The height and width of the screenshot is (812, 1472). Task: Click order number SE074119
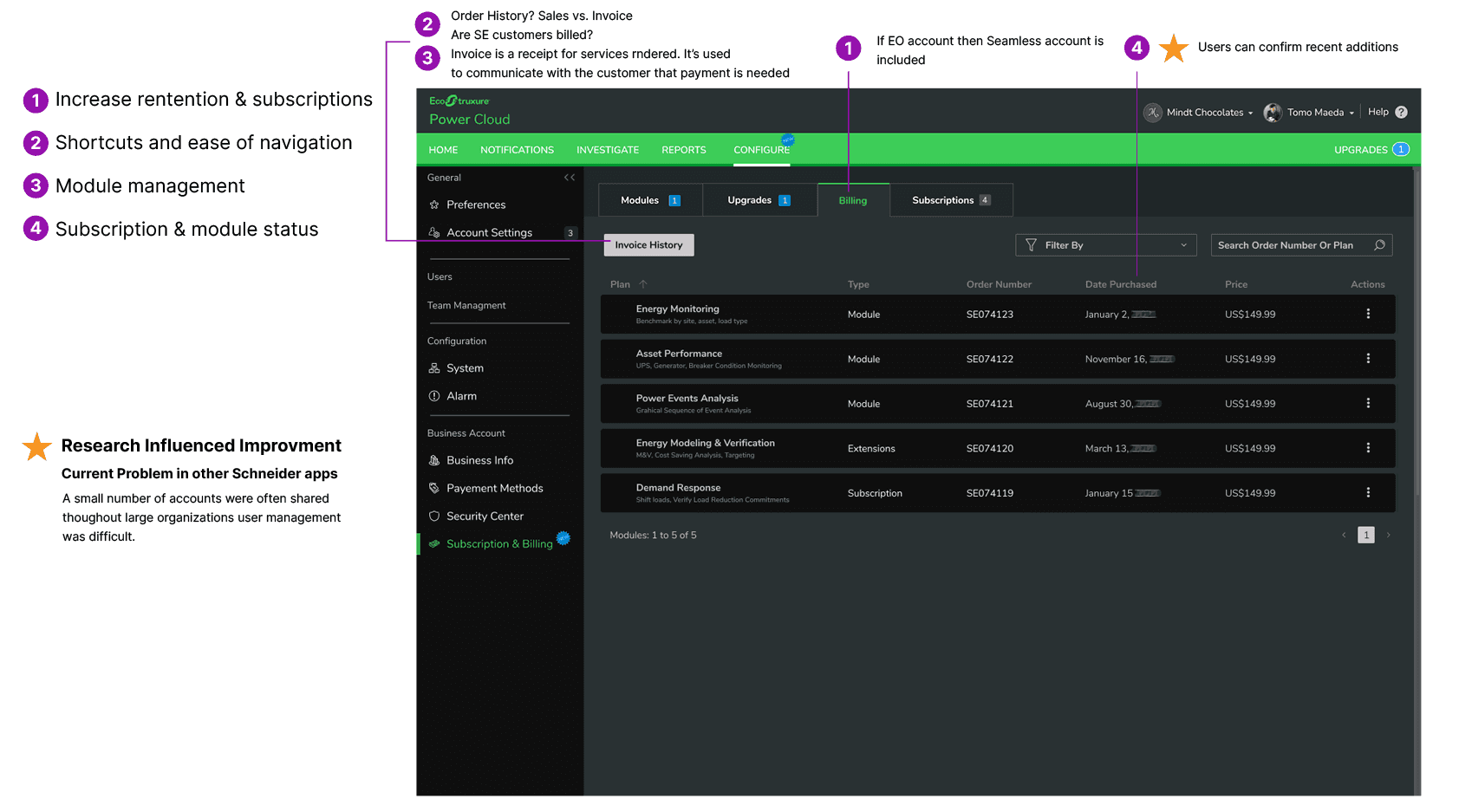pos(990,493)
